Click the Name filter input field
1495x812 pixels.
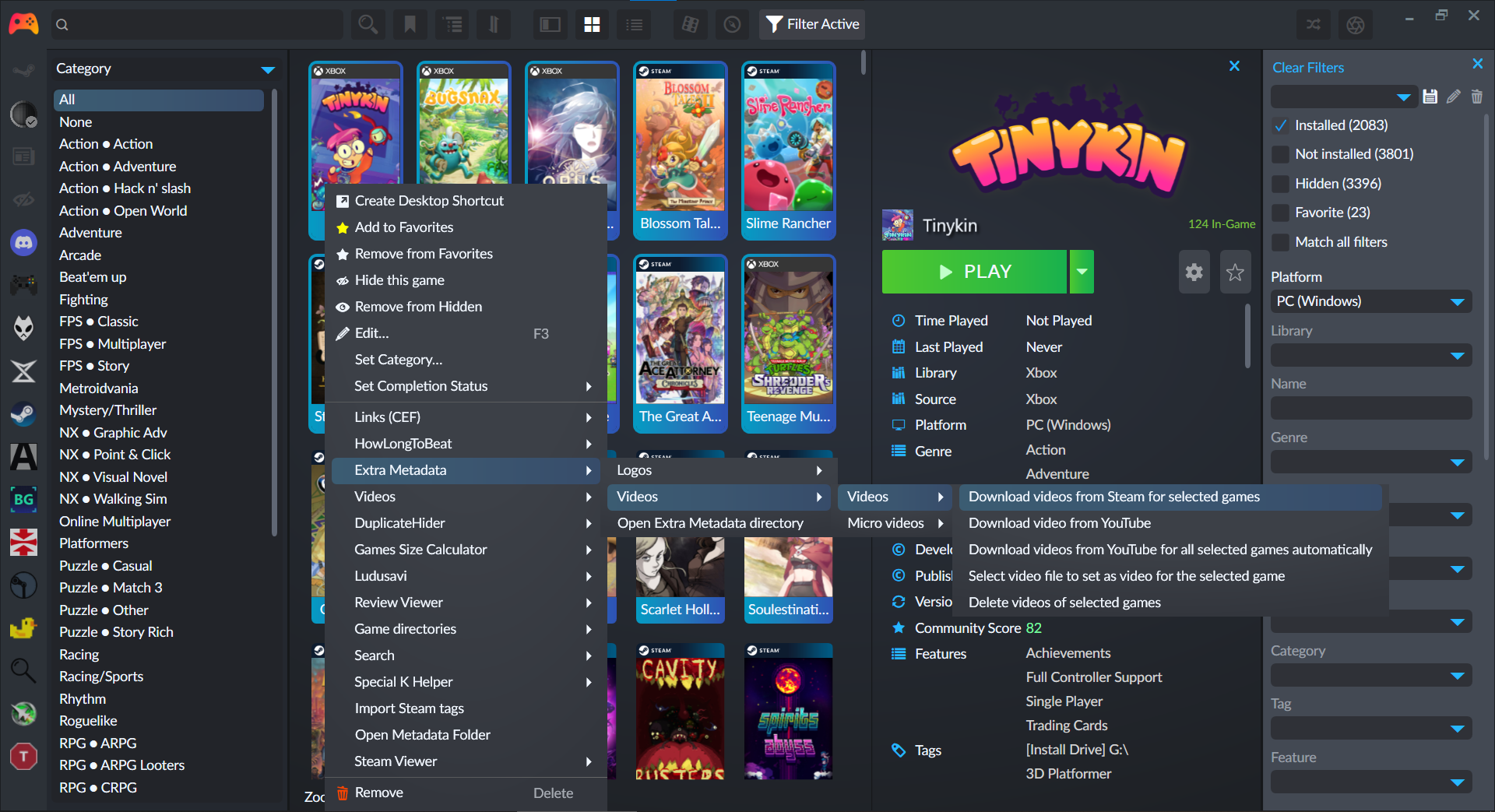[x=1371, y=408]
